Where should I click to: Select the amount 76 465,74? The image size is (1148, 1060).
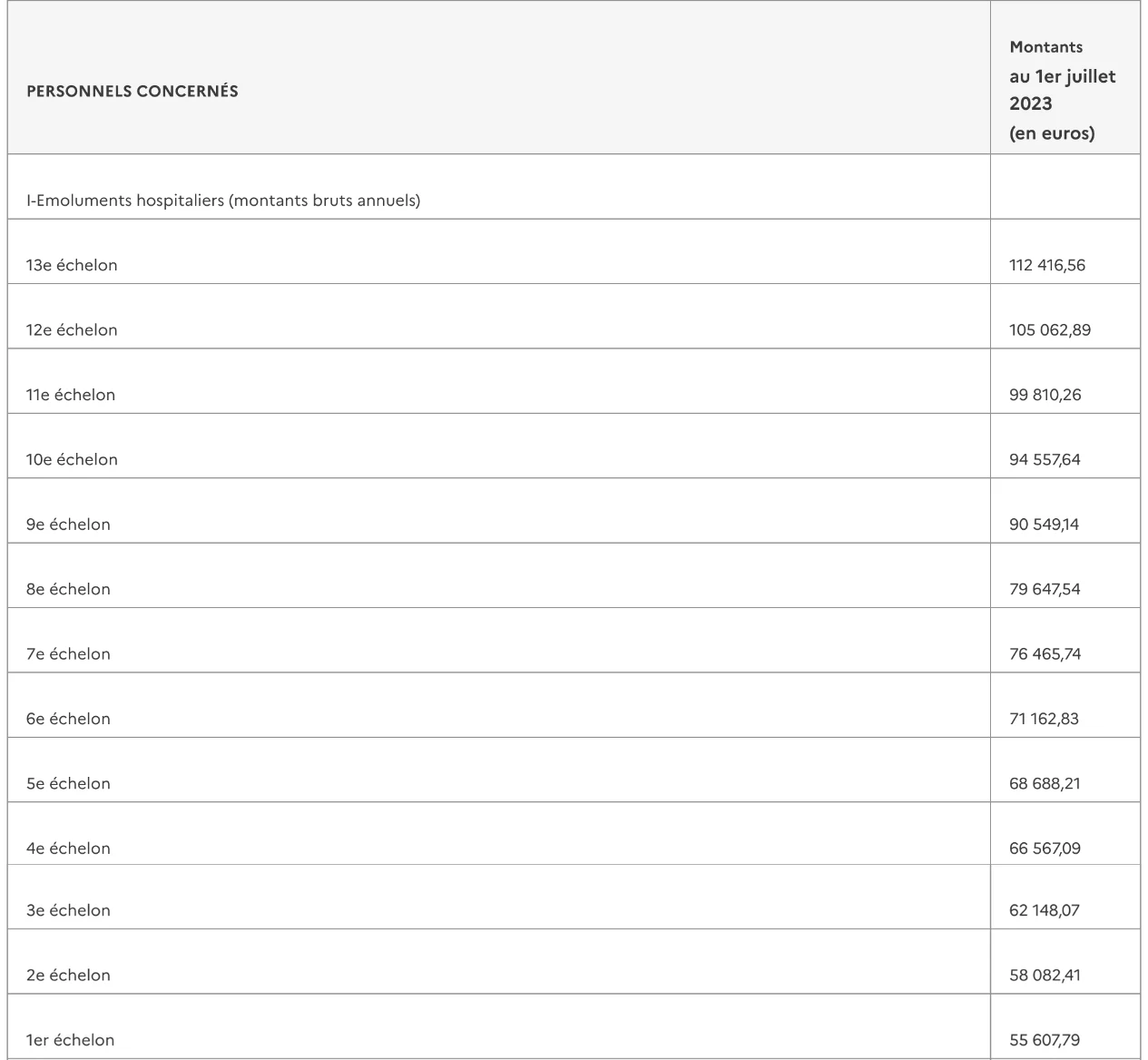pos(1045,653)
